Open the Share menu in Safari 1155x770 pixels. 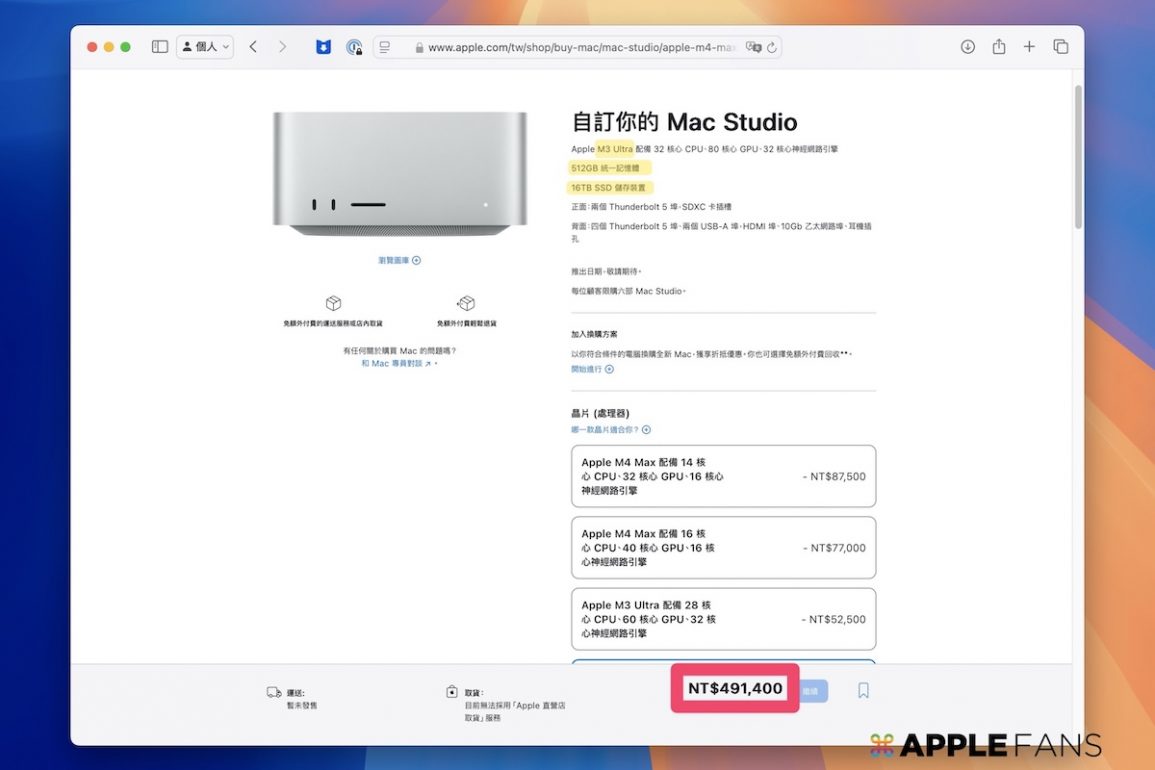pyautogui.click(x=998, y=47)
